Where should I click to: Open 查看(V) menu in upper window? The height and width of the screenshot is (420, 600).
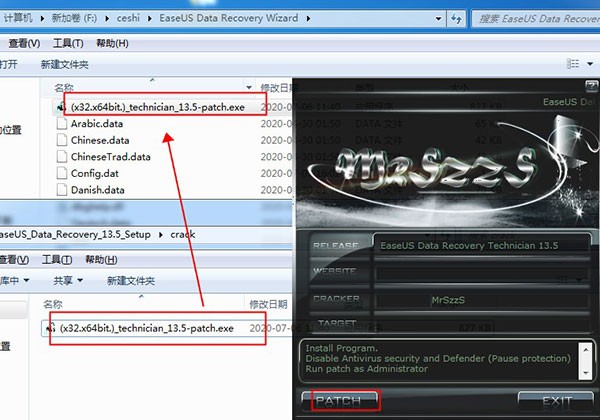tap(24, 43)
